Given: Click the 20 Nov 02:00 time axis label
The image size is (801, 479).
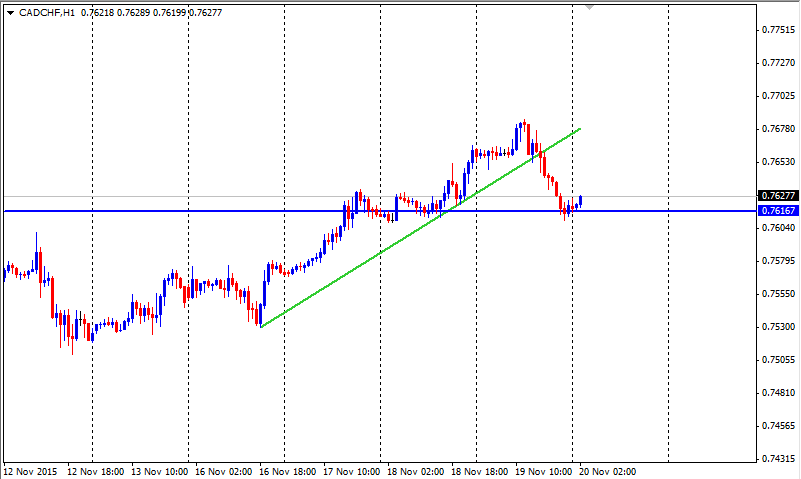Looking at the screenshot, I should pyautogui.click(x=608, y=471).
